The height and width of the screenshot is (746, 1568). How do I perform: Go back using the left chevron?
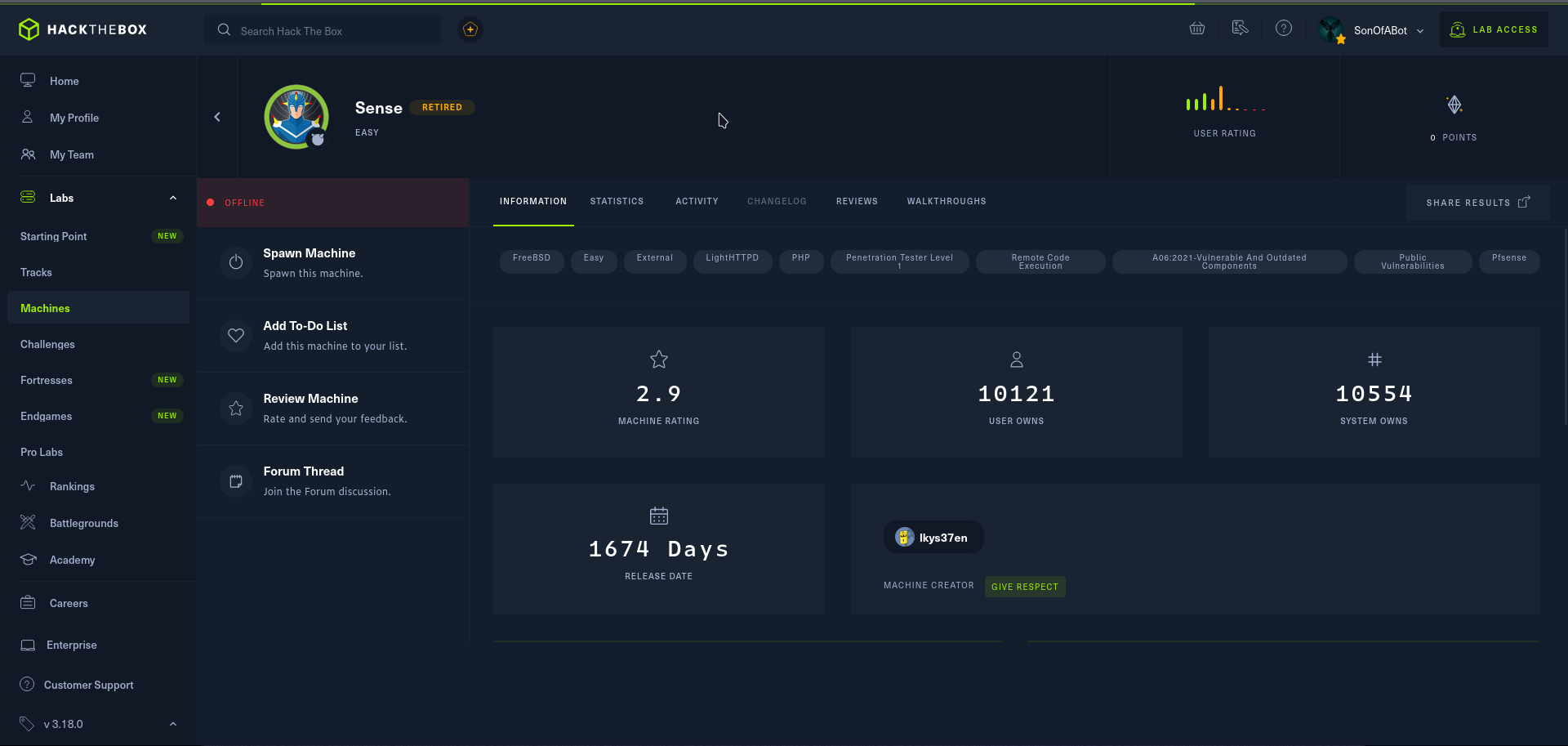pos(217,117)
